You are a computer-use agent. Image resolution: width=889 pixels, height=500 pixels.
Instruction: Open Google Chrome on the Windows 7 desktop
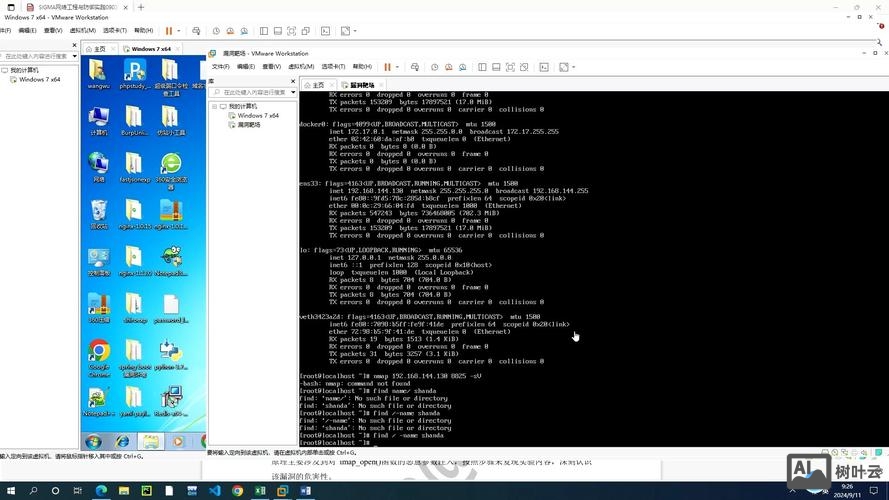pos(99,352)
